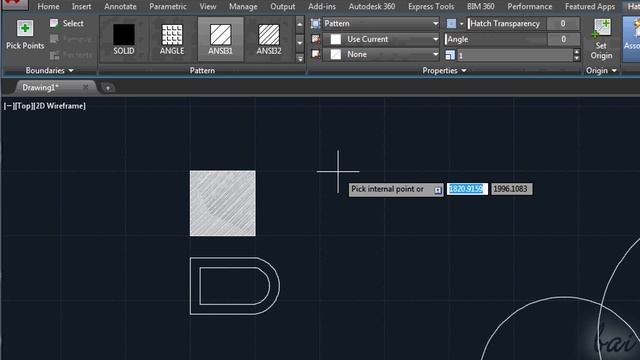The width and height of the screenshot is (640, 360).
Task: Click inside the hatched square
Action: (x=222, y=203)
